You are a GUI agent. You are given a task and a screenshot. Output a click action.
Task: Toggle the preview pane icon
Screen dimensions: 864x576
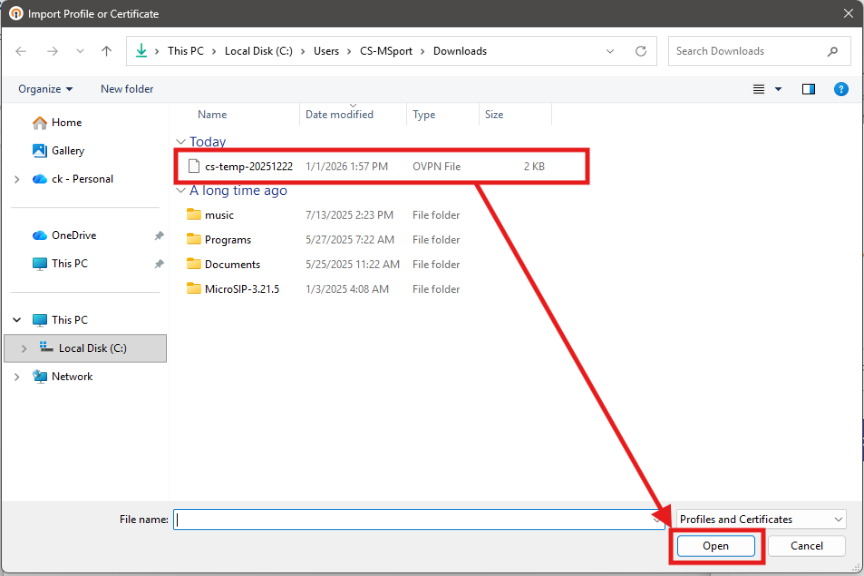tap(808, 89)
